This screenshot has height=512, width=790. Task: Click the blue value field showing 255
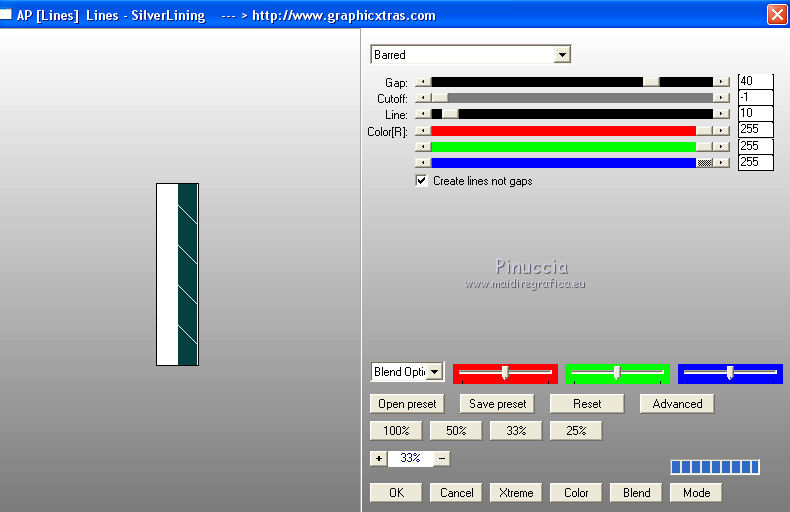pyautogui.click(x=755, y=162)
